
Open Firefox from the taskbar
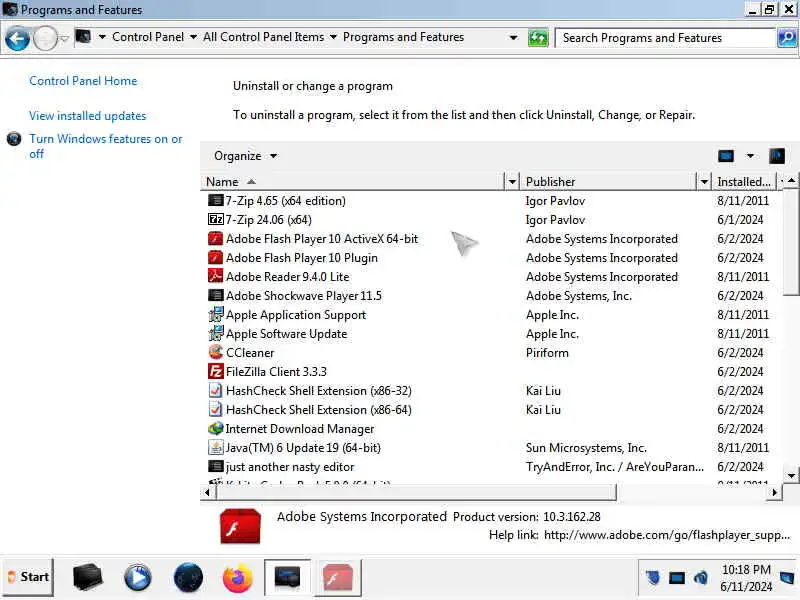pyautogui.click(x=237, y=578)
